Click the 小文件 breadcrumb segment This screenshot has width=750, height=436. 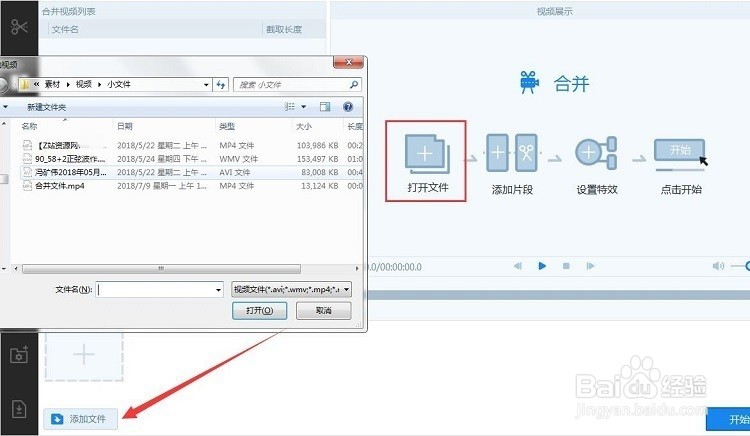click(x=119, y=85)
